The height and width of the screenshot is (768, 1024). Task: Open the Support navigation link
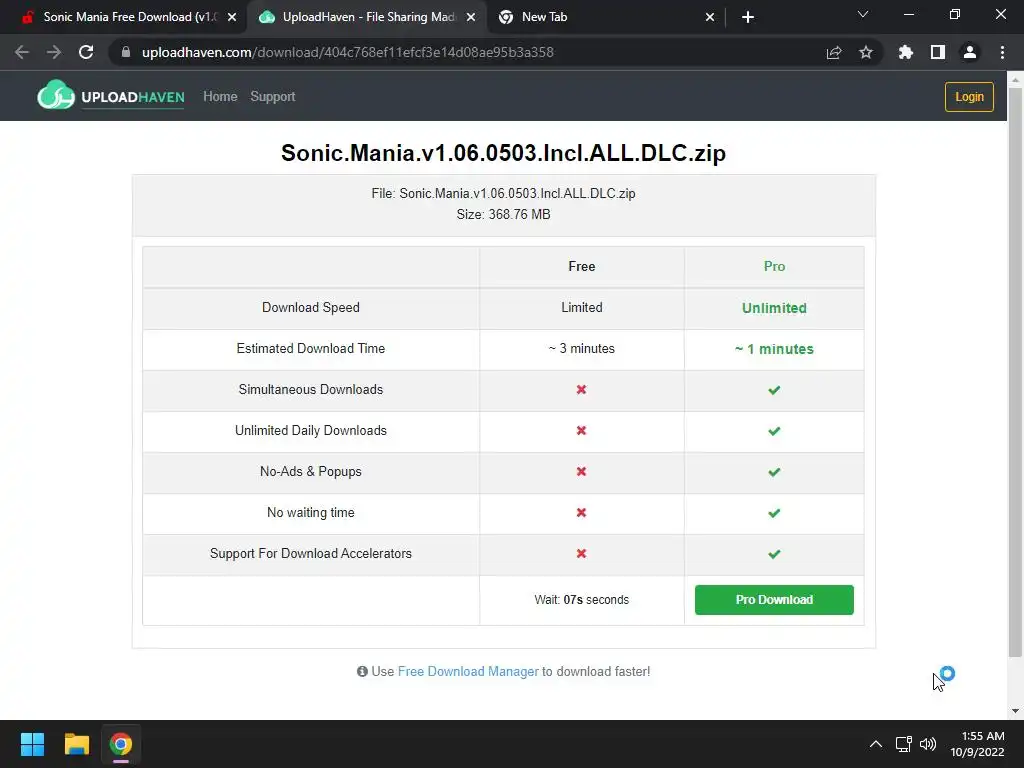tap(273, 97)
